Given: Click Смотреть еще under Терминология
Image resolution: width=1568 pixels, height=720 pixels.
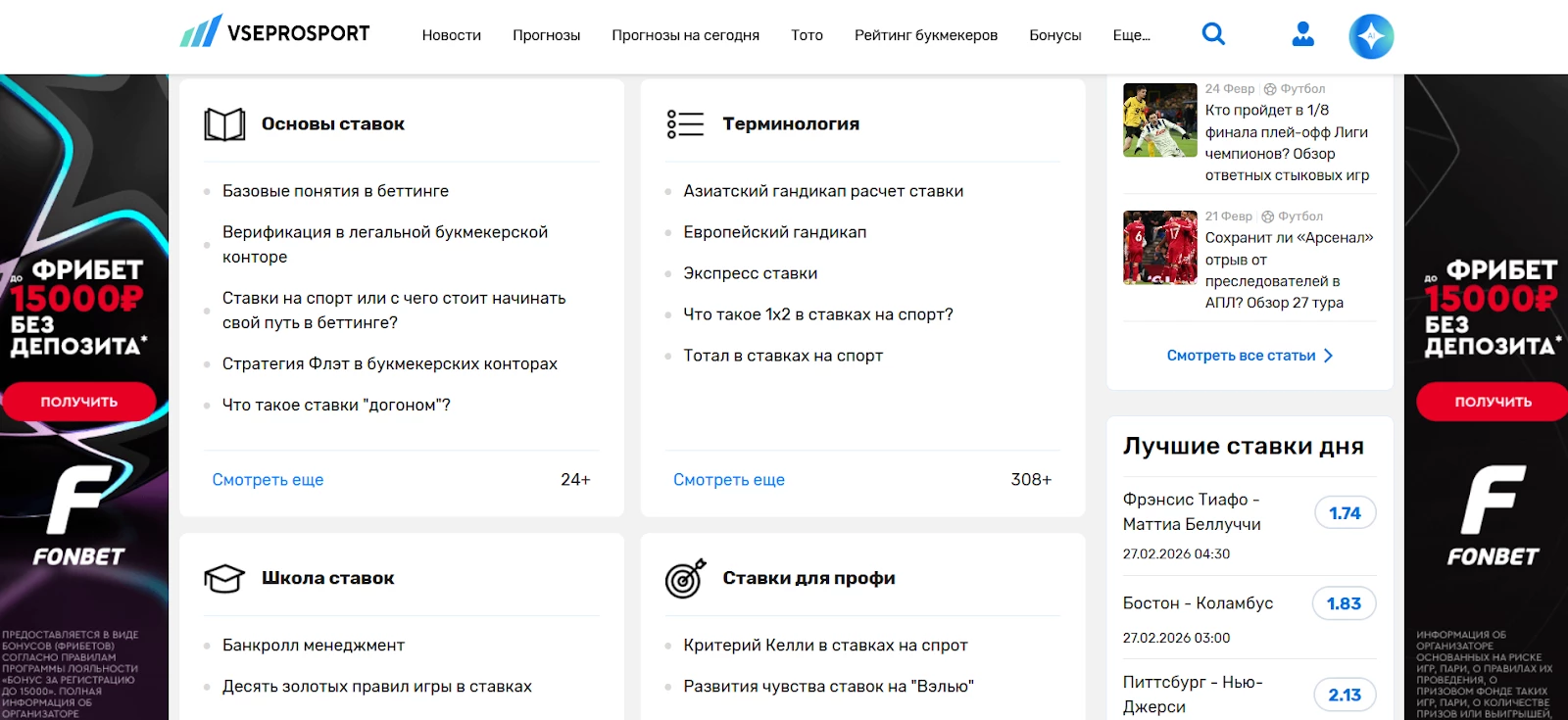Looking at the screenshot, I should (x=729, y=480).
